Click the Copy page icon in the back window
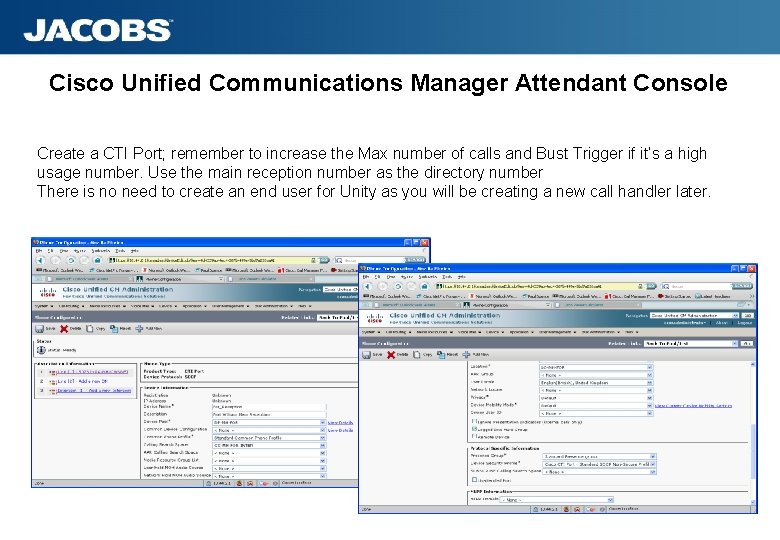 [90, 329]
